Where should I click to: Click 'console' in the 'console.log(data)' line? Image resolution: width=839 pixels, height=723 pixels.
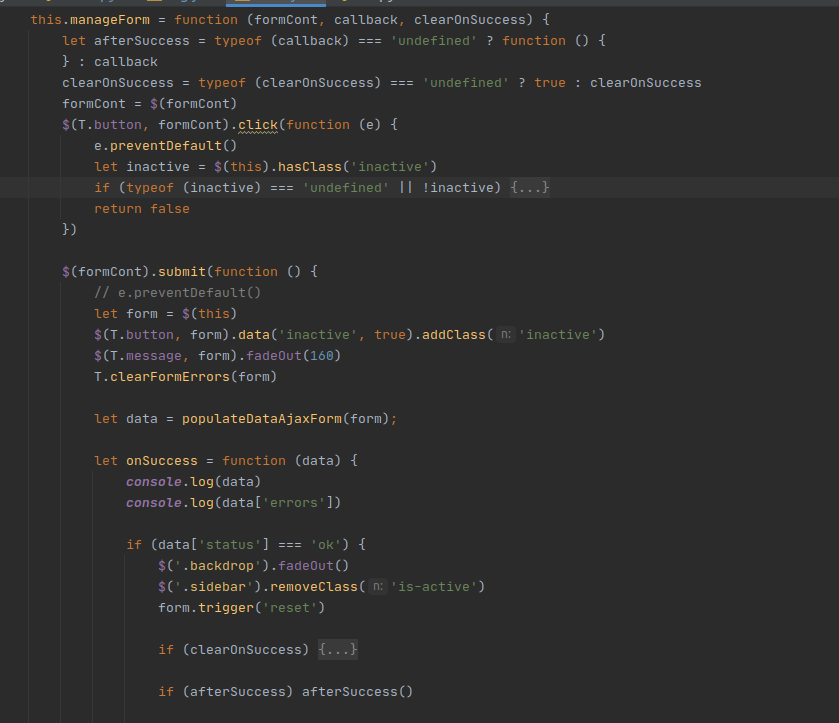(154, 482)
